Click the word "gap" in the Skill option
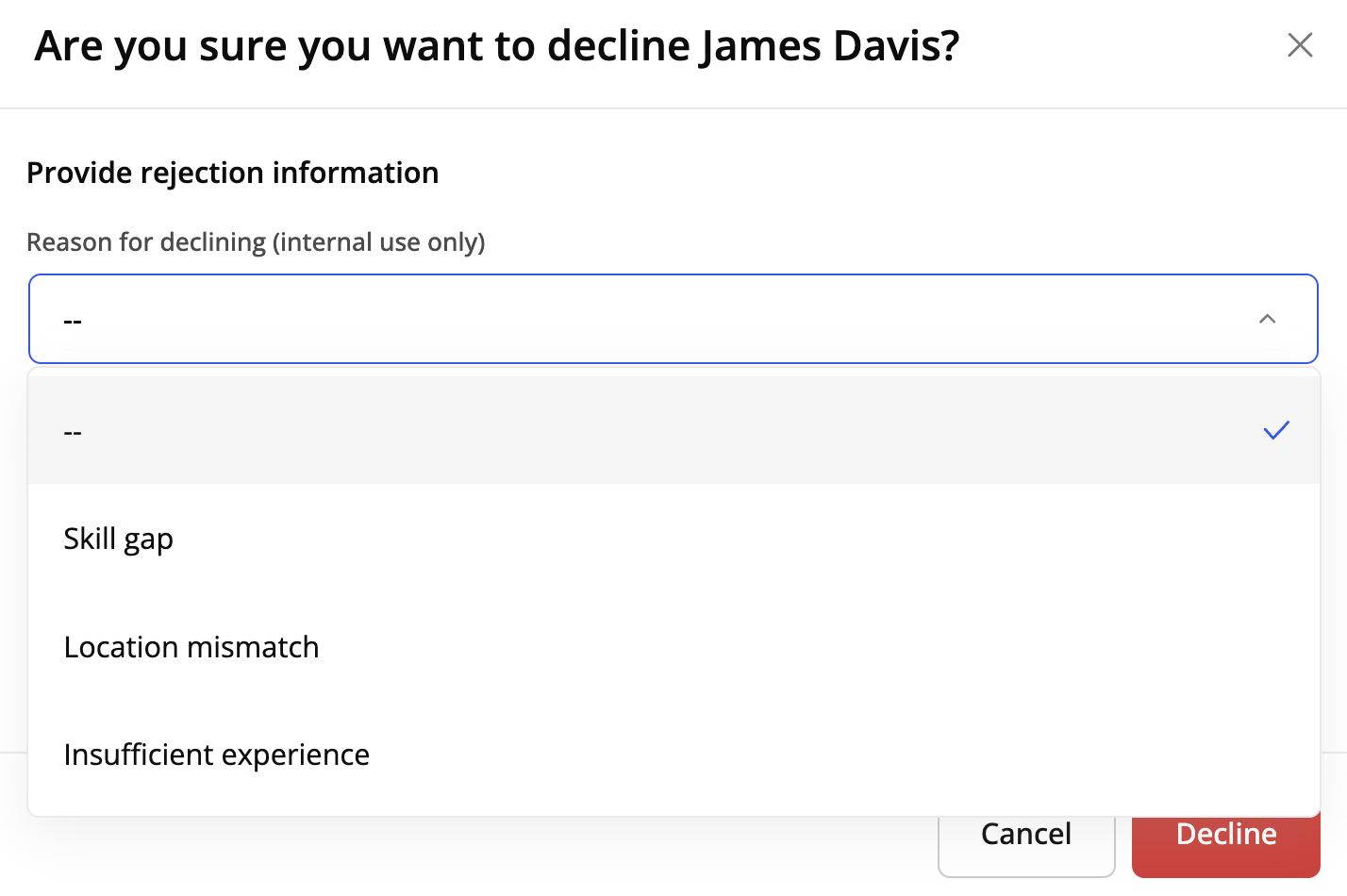 pos(148,539)
